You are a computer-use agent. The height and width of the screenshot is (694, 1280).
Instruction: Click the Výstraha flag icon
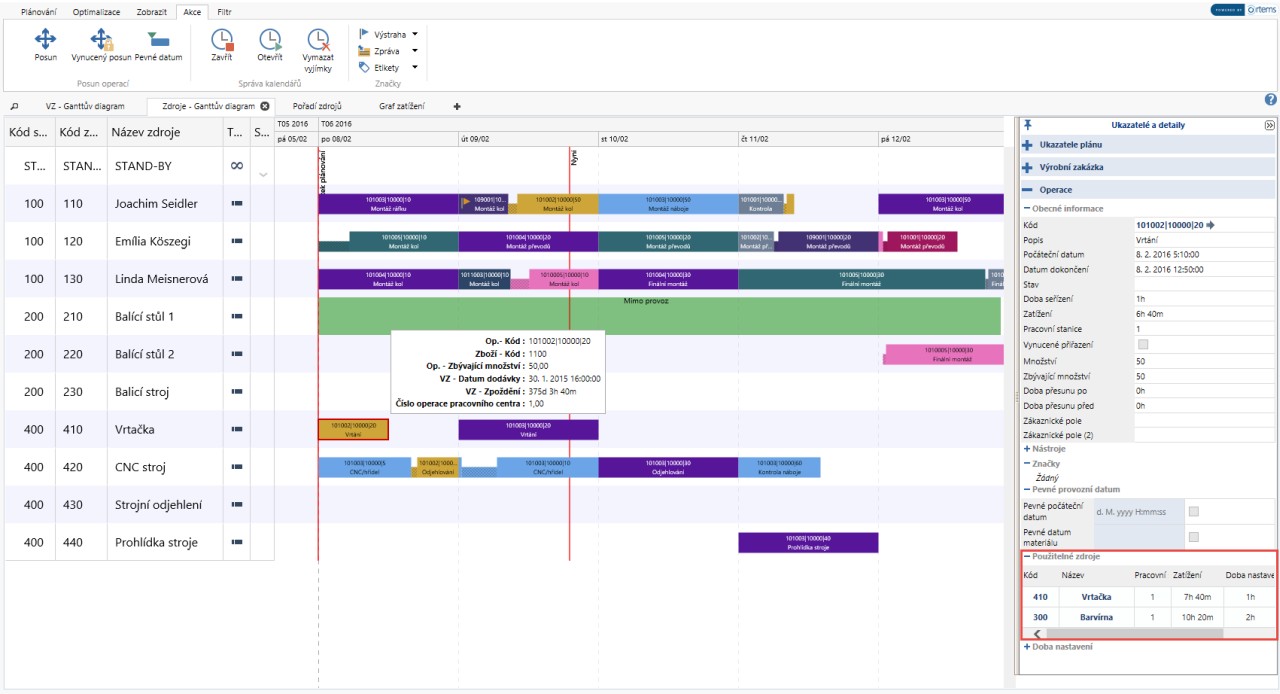click(364, 33)
